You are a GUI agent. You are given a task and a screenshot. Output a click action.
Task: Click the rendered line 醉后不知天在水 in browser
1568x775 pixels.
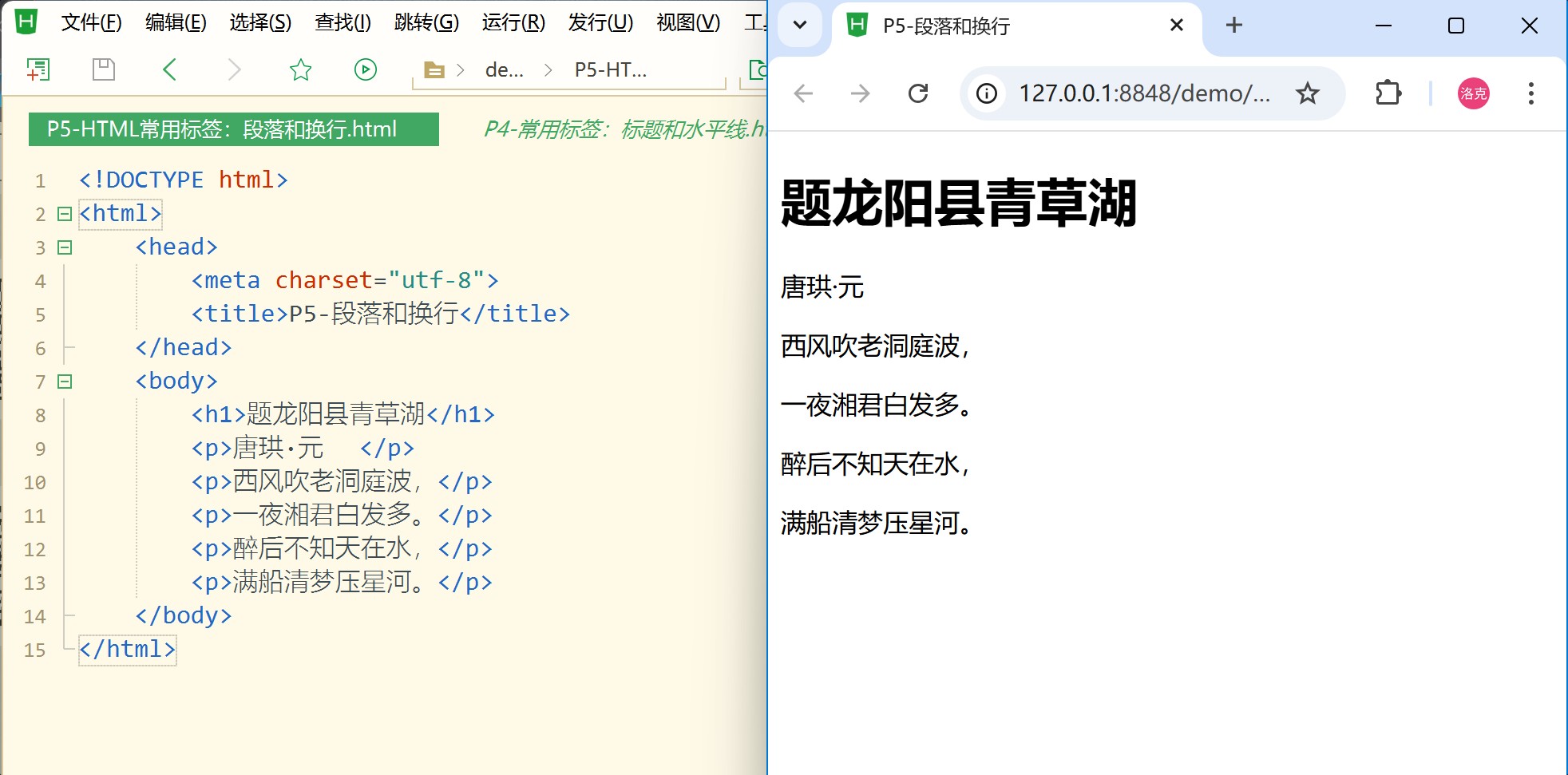click(x=876, y=465)
